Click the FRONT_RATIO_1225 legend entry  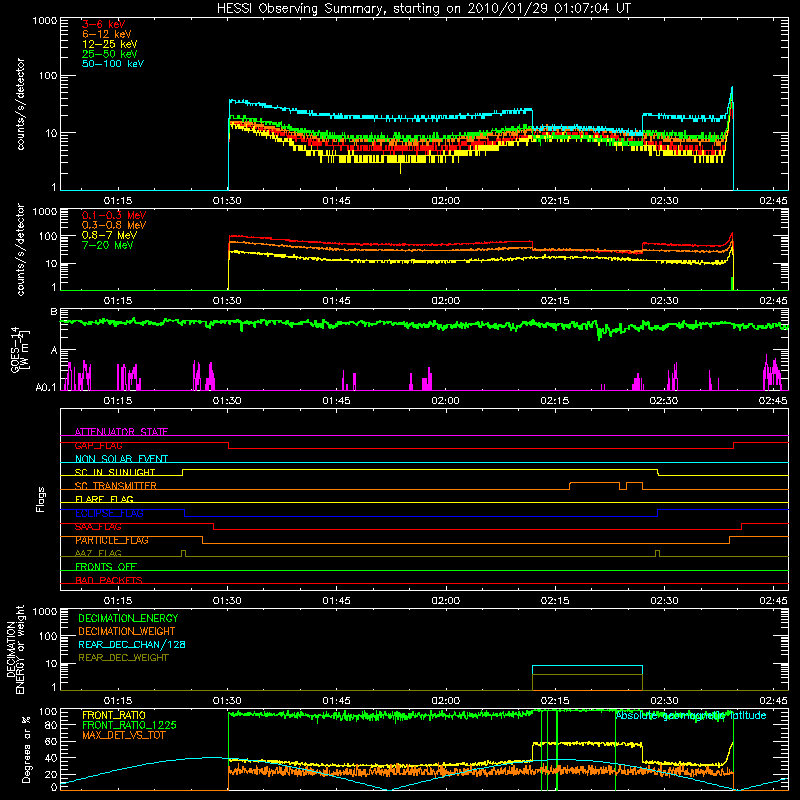coord(129,726)
